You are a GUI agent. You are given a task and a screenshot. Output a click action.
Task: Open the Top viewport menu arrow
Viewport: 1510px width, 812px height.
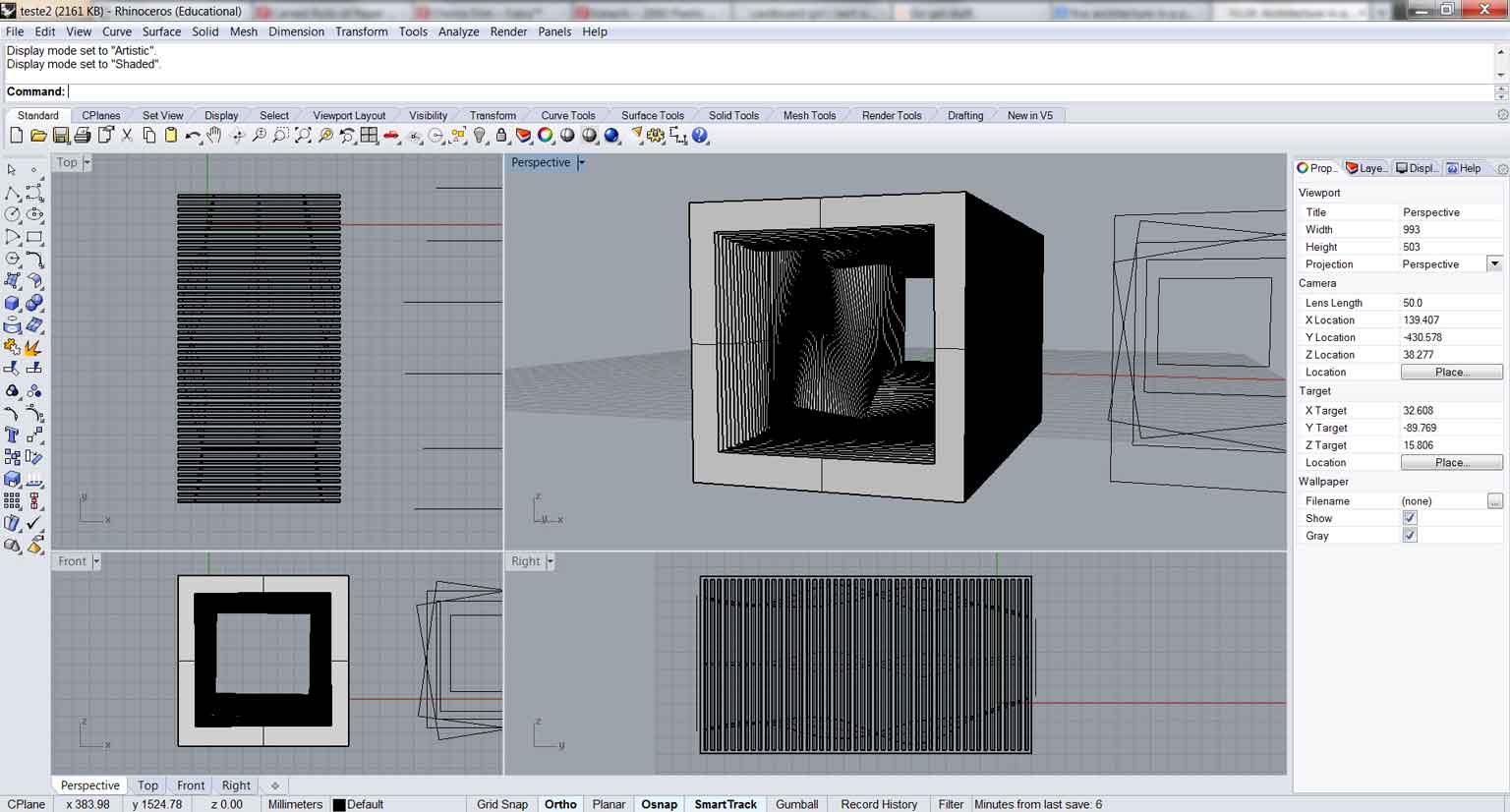coord(87,163)
